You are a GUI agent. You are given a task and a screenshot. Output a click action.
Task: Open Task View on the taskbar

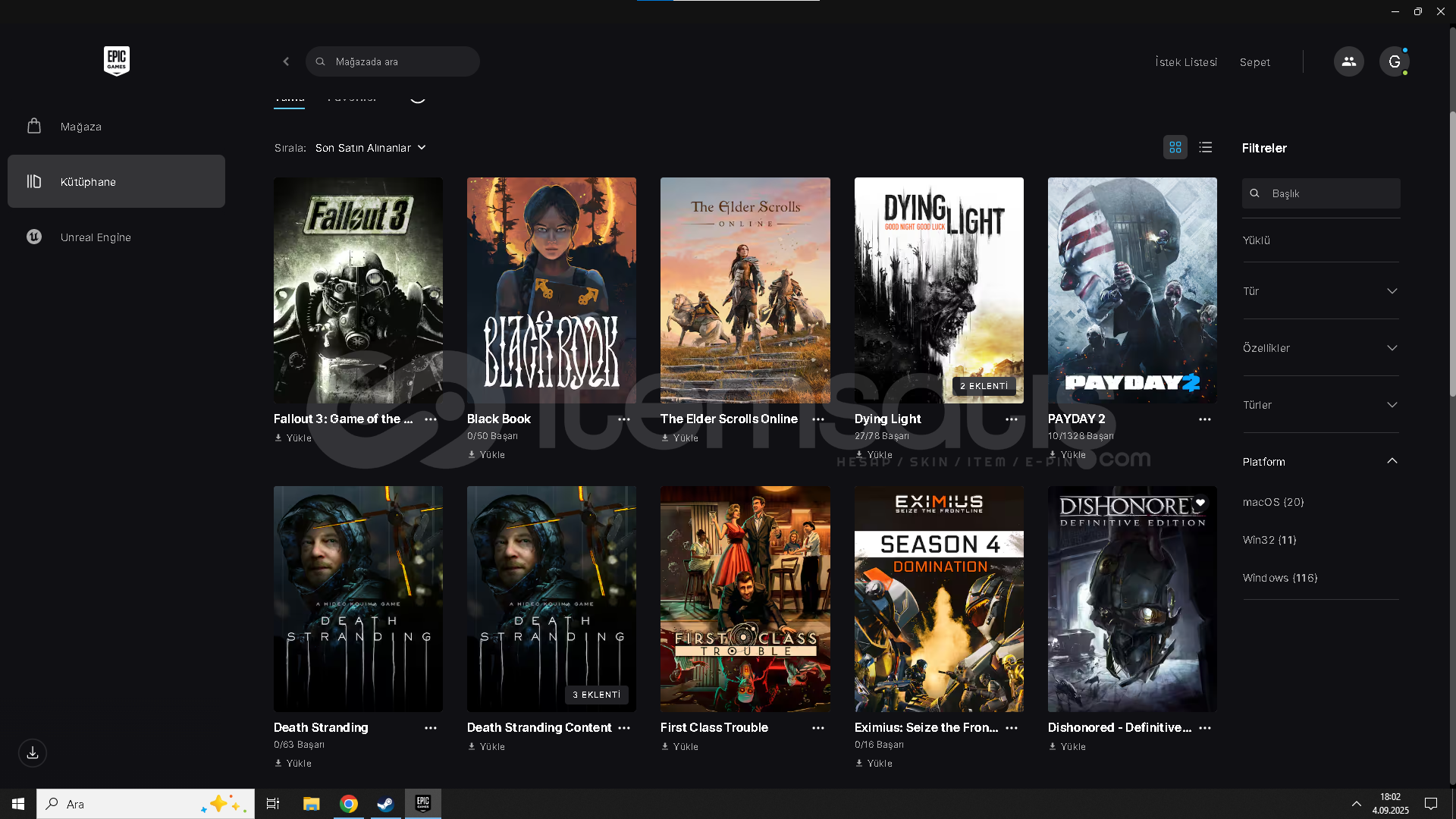point(273,804)
